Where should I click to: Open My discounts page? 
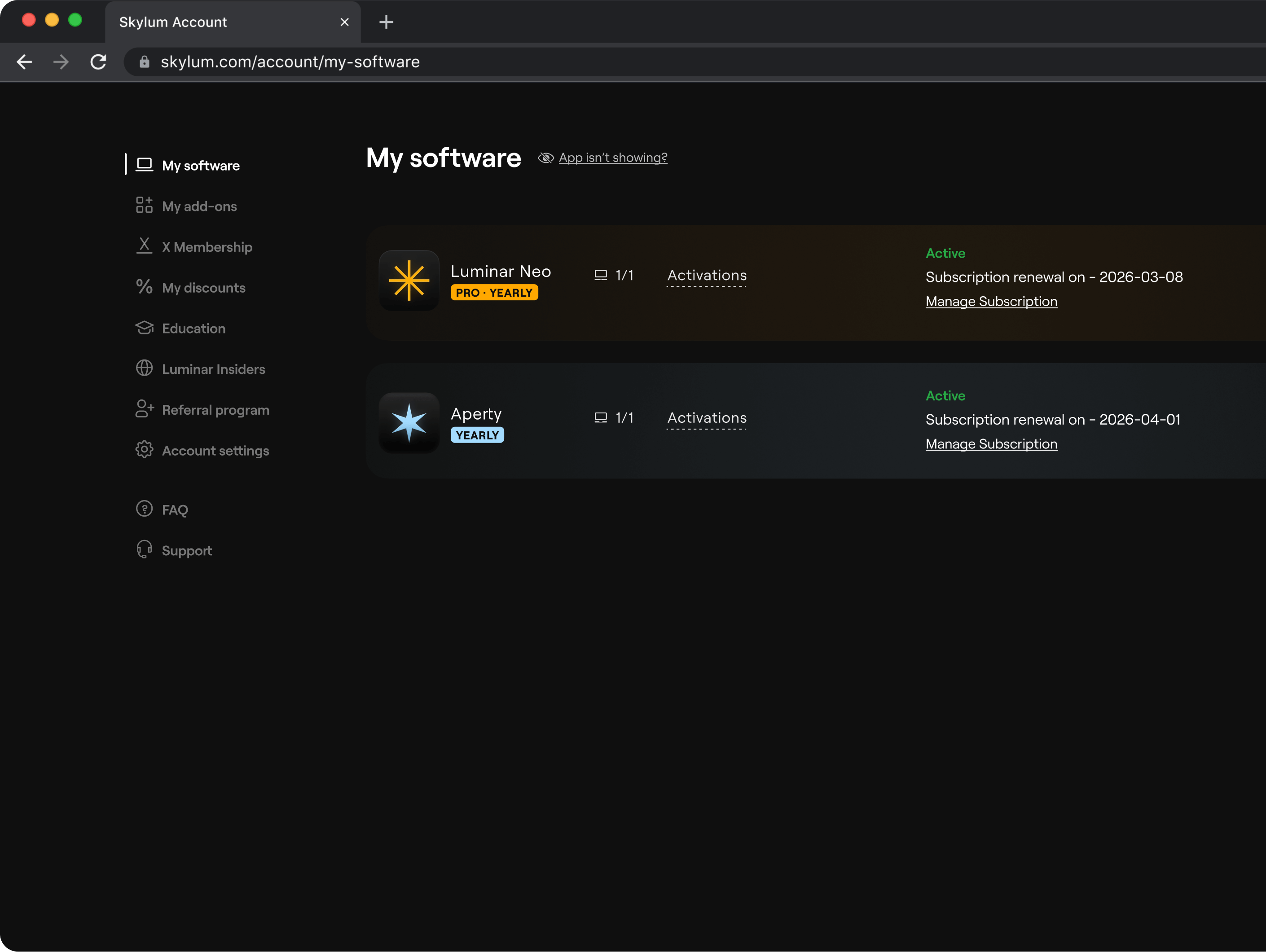tap(203, 287)
